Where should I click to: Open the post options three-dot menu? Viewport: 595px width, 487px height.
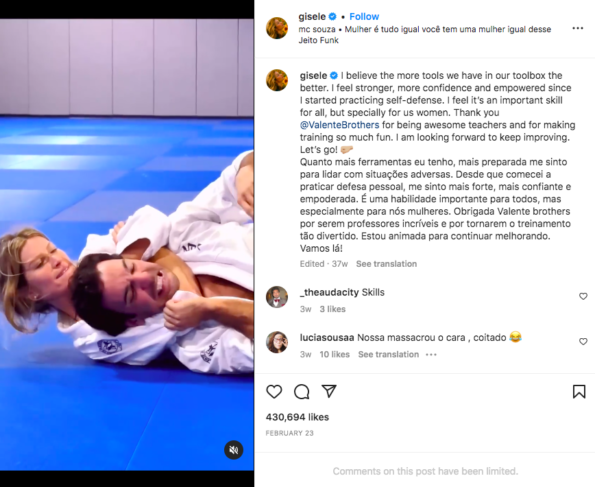pos(578,28)
